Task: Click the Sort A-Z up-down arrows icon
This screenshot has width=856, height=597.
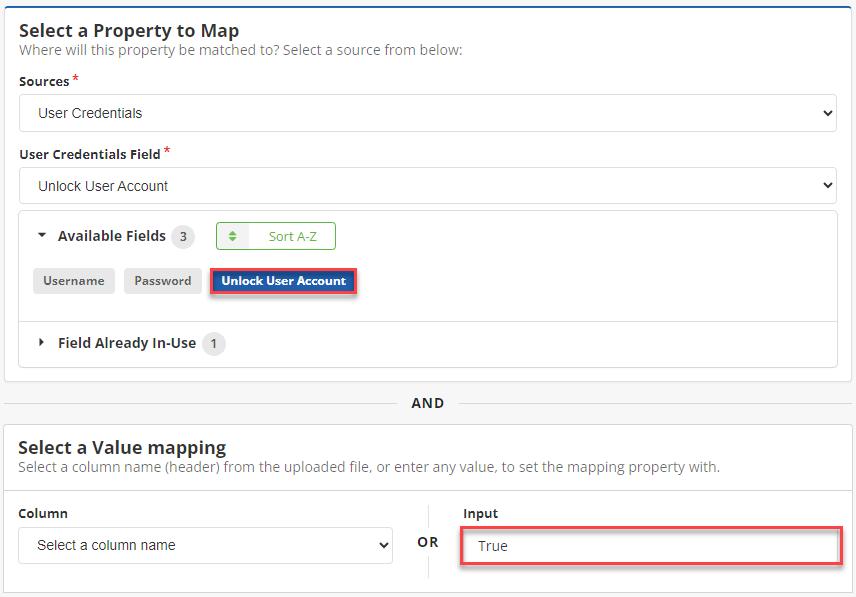Action: pyautogui.click(x=233, y=237)
